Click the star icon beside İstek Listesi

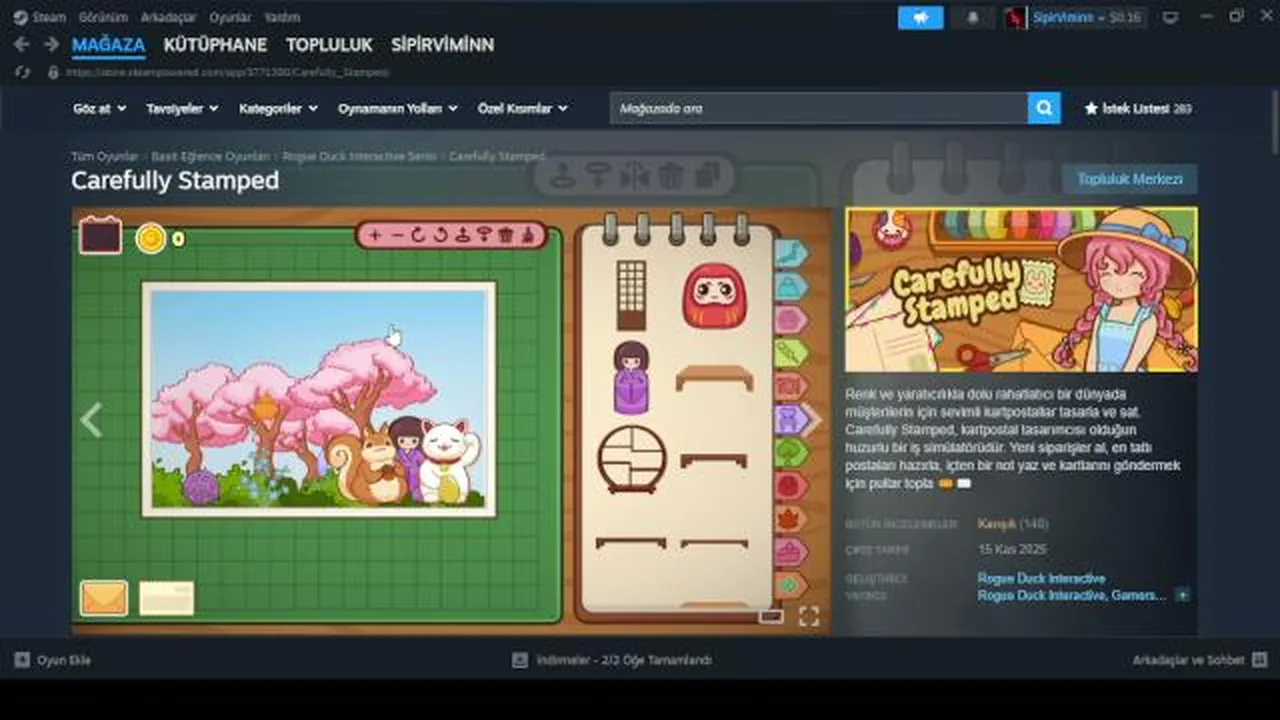tap(1091, 108)
